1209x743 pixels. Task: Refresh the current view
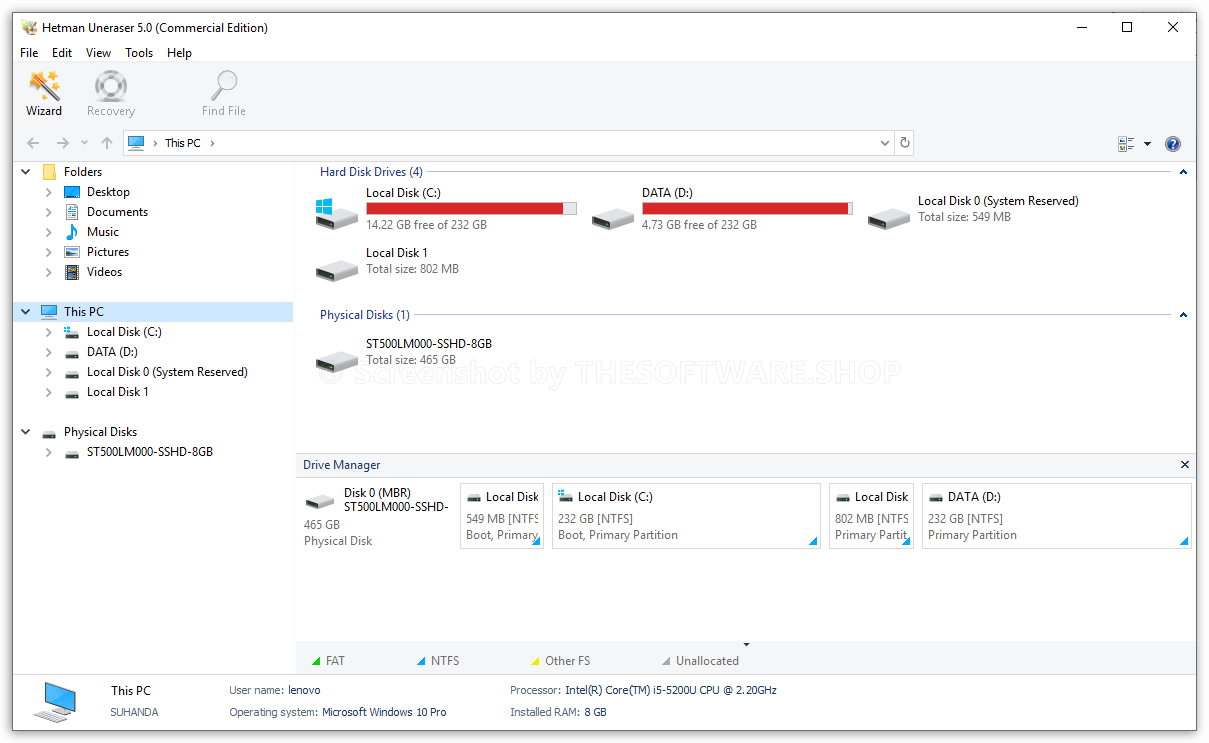904,142
